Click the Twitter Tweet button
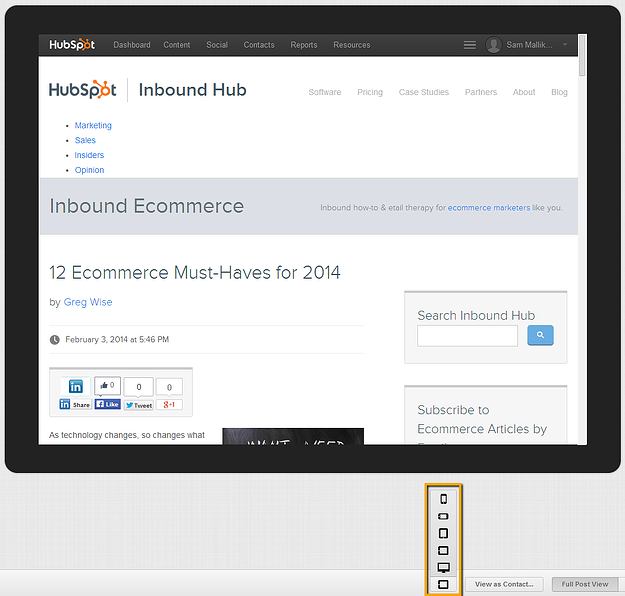Viewport: 625px width, 596px height. click(139, 405)
